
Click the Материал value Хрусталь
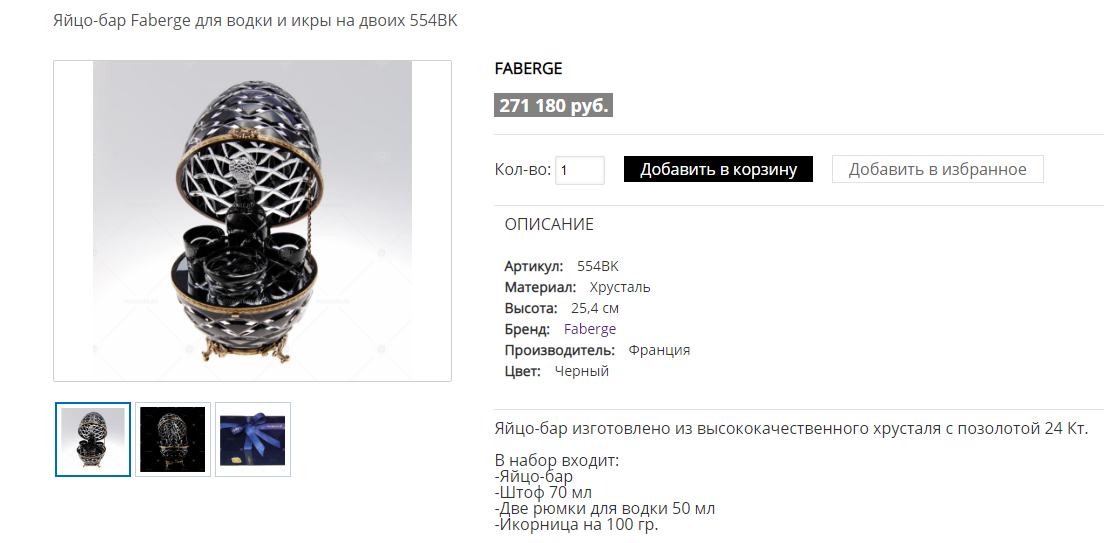coord(620,288)
